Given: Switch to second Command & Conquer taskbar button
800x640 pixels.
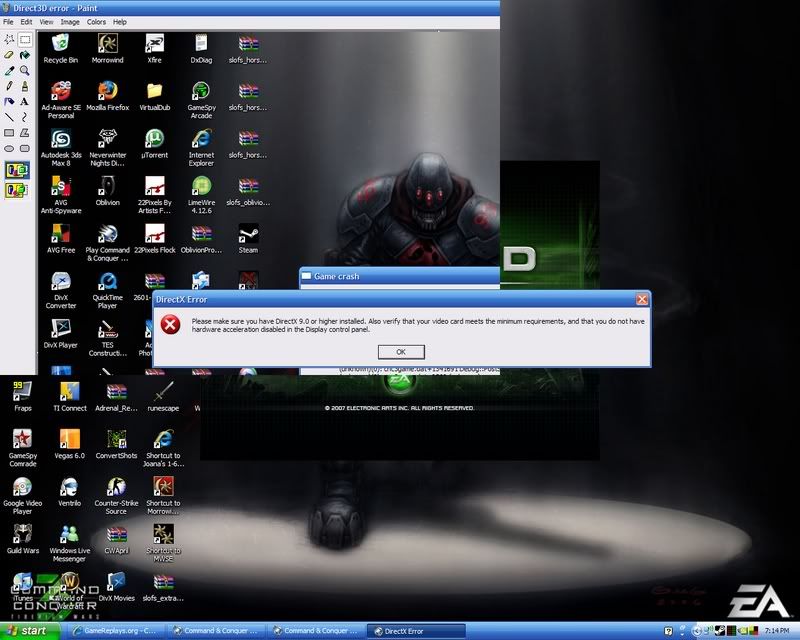Looking at the screenshot, I should point(316,631).
